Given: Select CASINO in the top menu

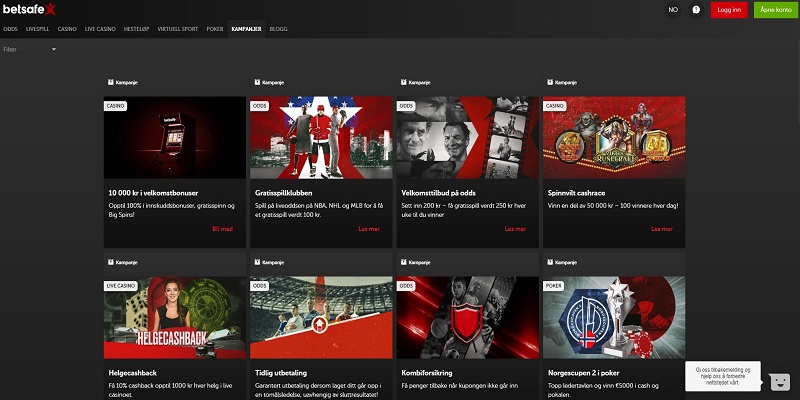Looking at the screenshot, I should [x=67, y=29].
